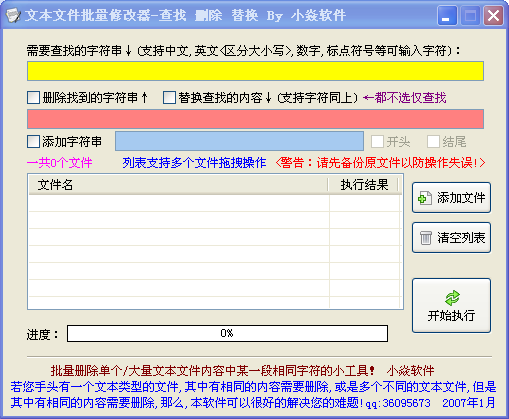The image size is (509, 419).
Task: Click the app notepad icon in title bar
Action: tap(13, 15)
